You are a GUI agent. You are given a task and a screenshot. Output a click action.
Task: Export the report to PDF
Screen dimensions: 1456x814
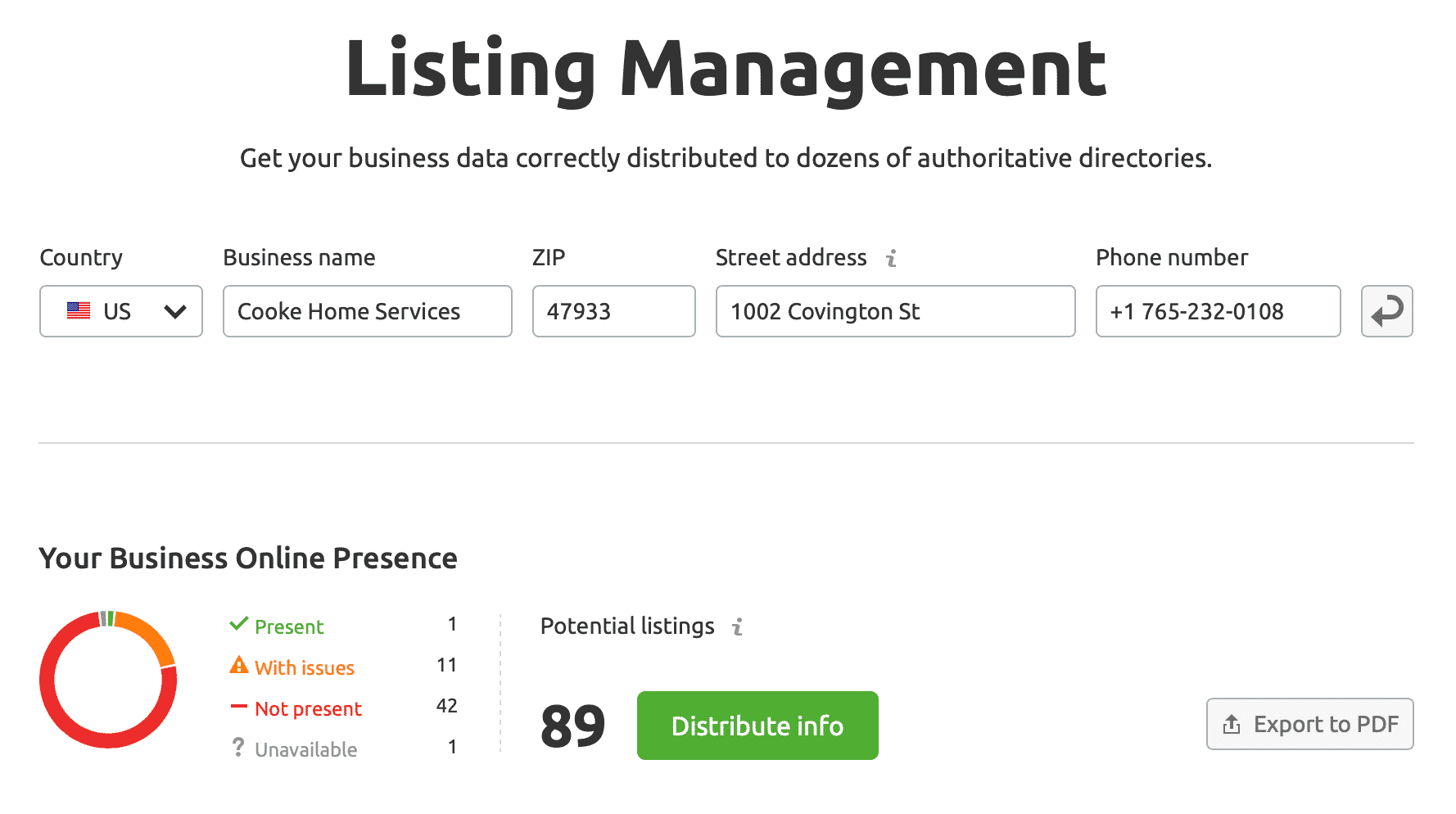[1309, 724]
